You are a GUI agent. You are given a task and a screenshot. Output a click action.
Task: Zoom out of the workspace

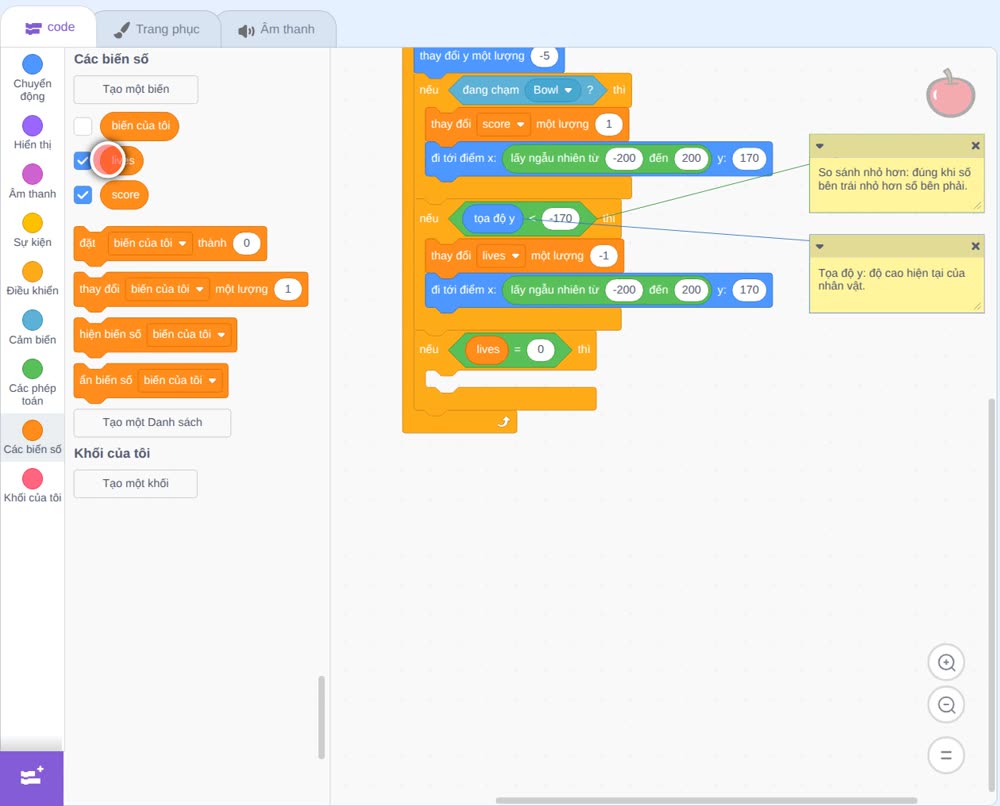(x=946, y=705)
